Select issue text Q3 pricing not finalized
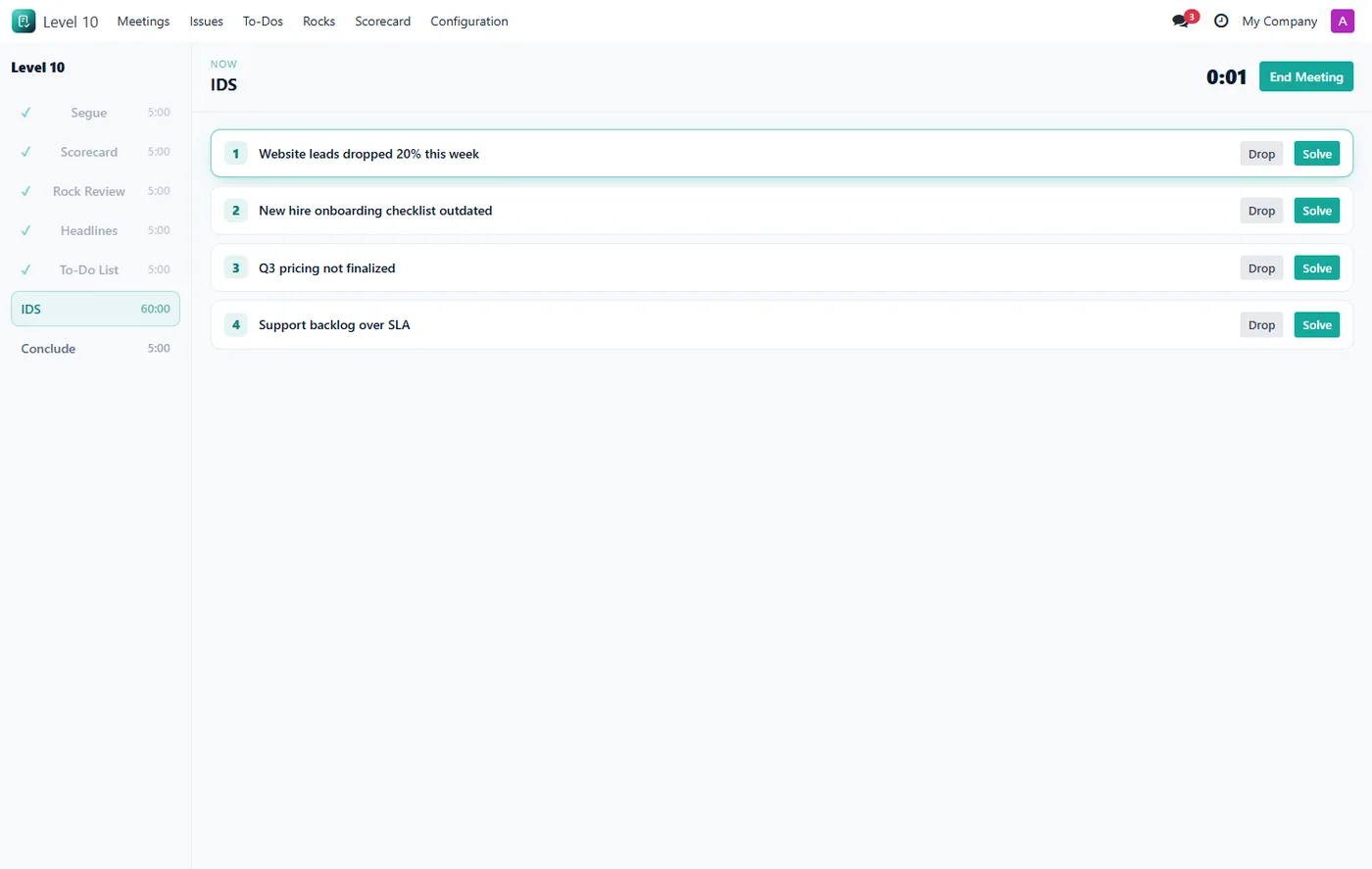This screenshot has height=869, width=1372. tap(326, 268)
